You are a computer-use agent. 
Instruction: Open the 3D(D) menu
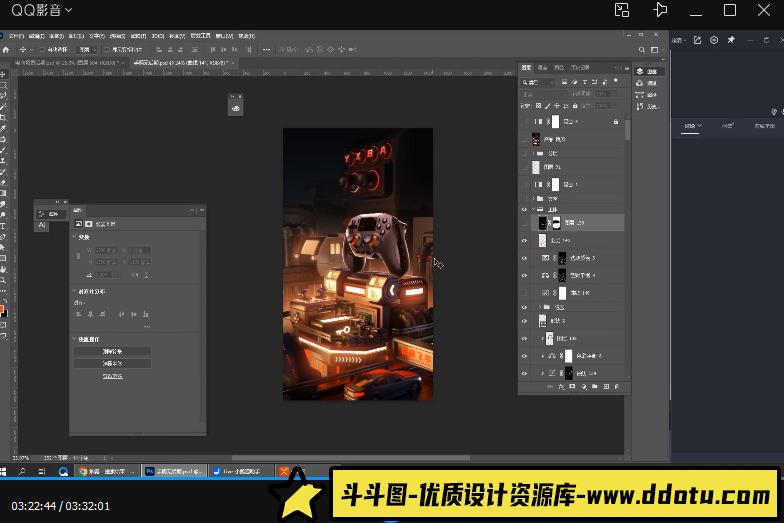(x=158, y=36)
